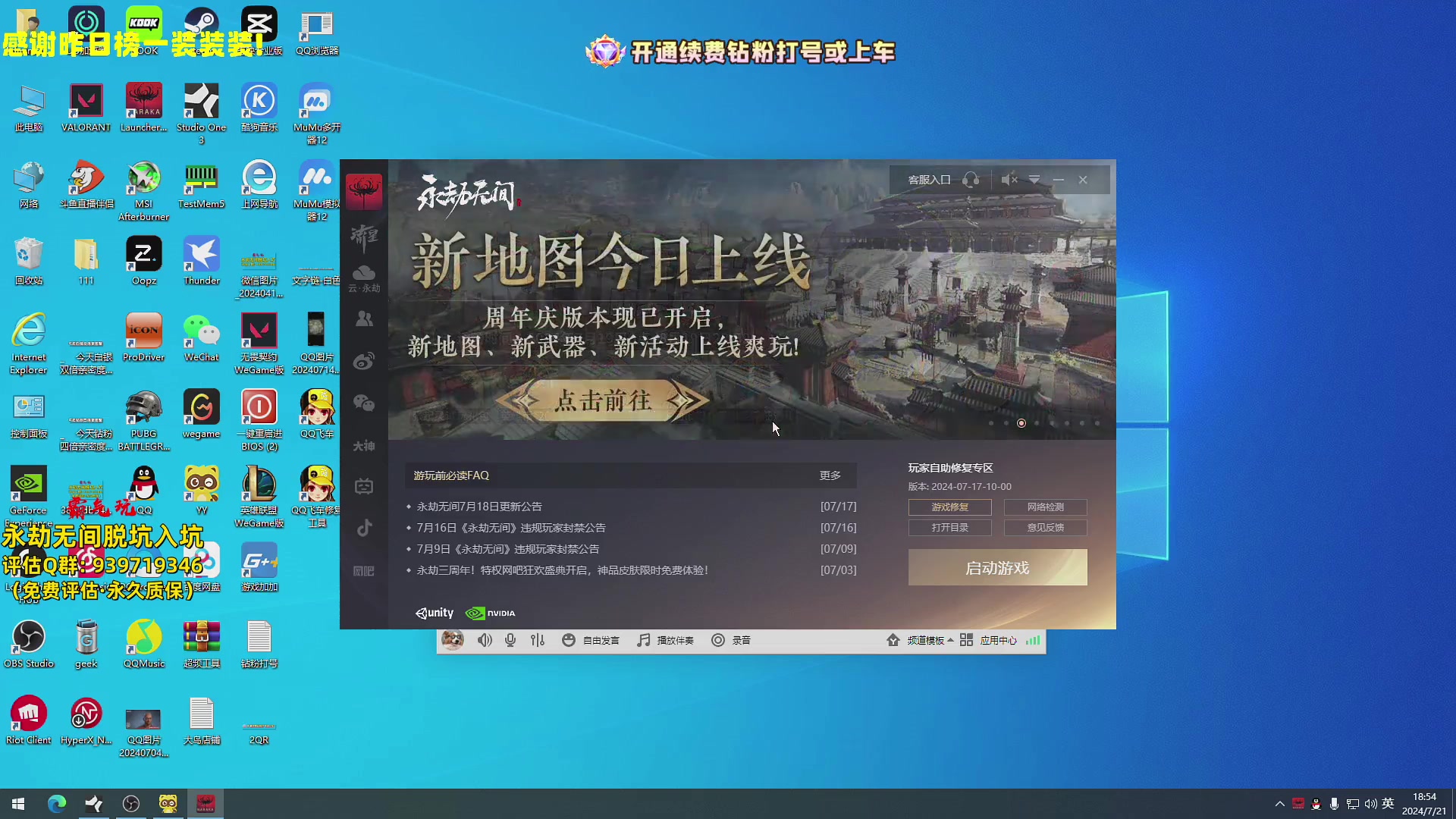
Task: Click the OBS Studio desktop icon
Action: pyautogui.click(x=29, y=644)
